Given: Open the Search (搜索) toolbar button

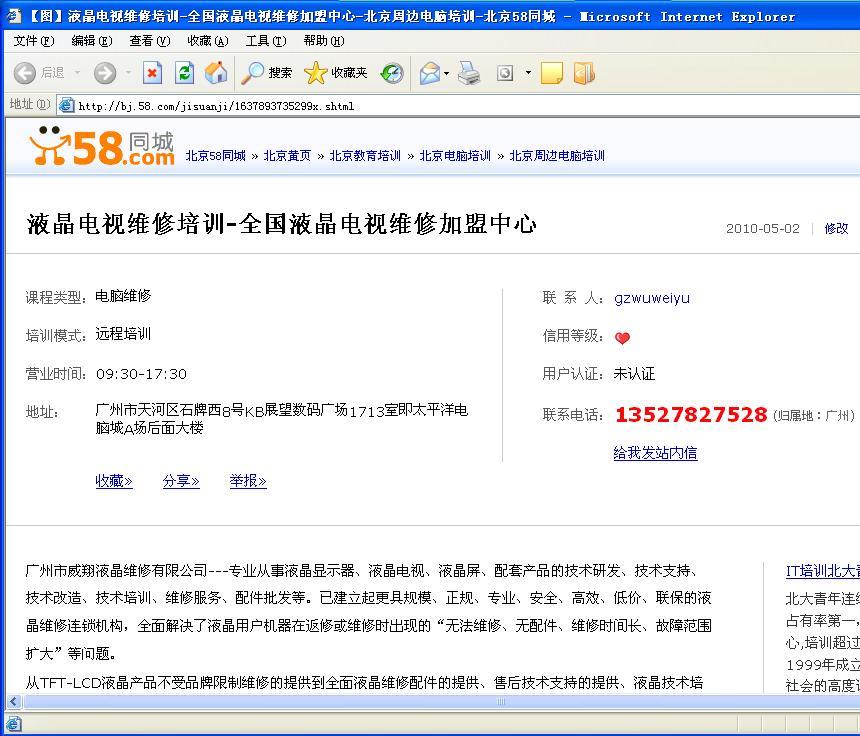Looking at the screenshot, I should click(x=268, y=73).
